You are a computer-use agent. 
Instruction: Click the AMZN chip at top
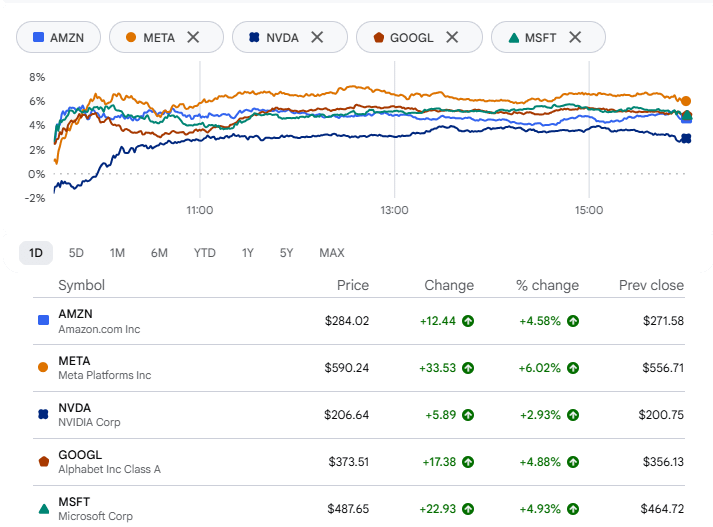[x=58, y=37]
